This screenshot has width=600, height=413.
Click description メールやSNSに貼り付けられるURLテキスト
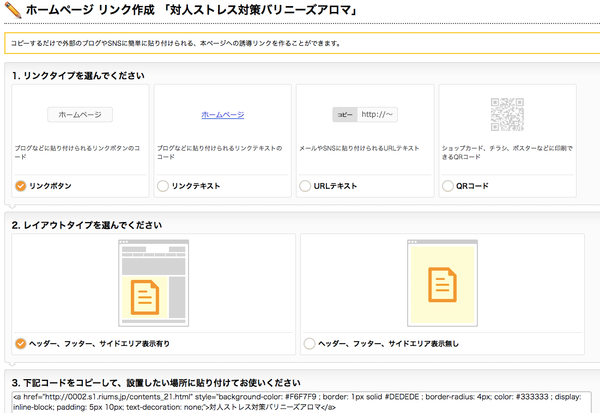(359, 148)
